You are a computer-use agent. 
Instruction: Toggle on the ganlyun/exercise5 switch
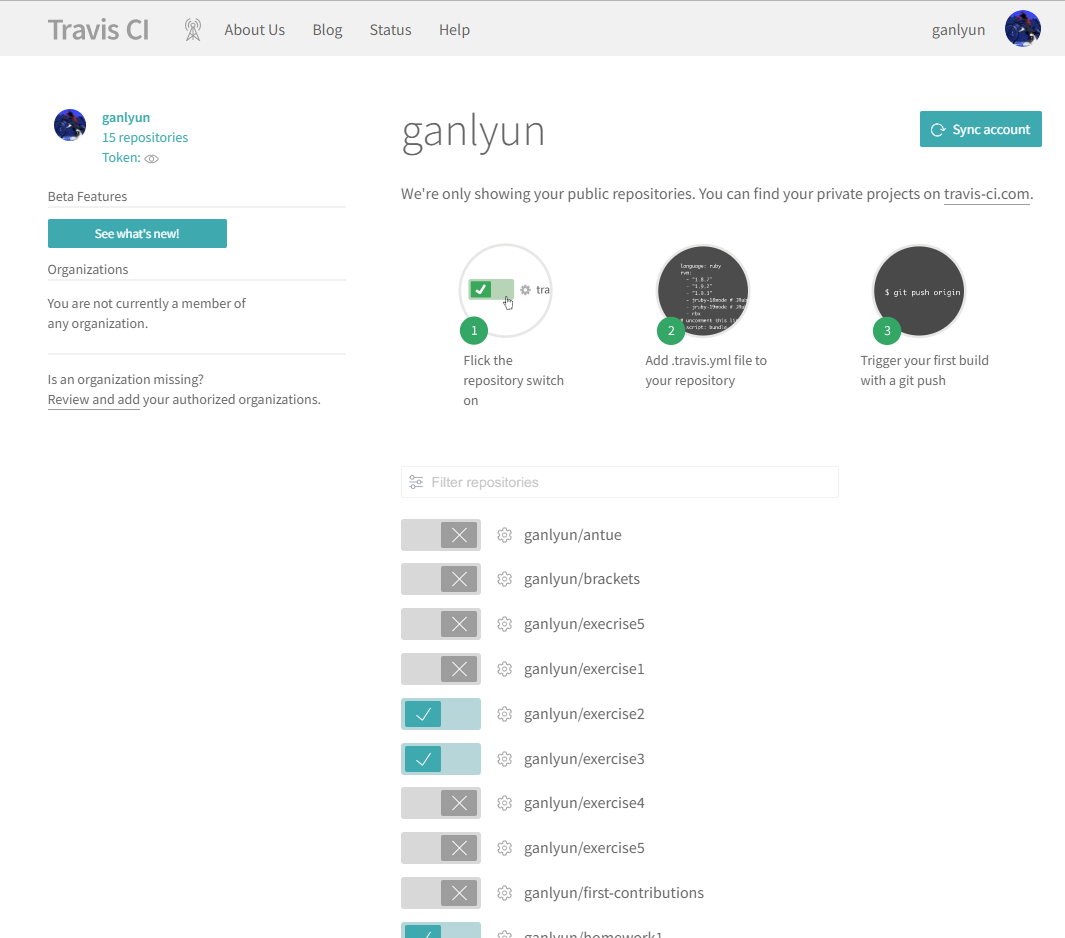coord(441,848)
